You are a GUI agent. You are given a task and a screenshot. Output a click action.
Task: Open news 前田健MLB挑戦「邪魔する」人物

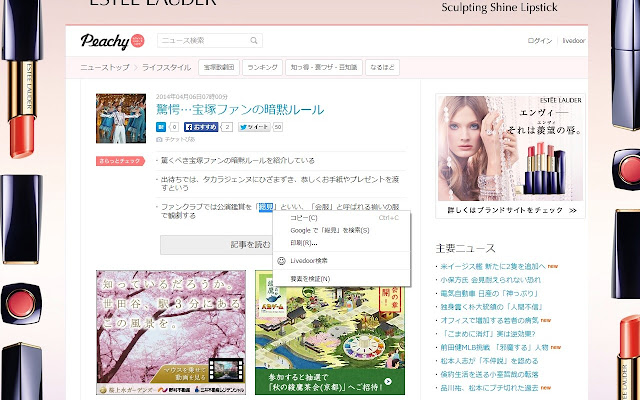click(494, 347)
